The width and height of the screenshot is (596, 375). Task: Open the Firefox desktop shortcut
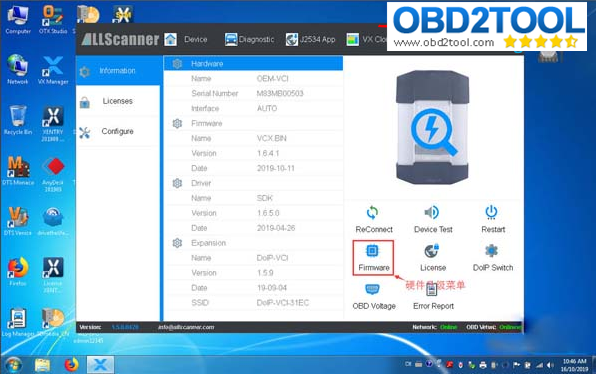17,271
